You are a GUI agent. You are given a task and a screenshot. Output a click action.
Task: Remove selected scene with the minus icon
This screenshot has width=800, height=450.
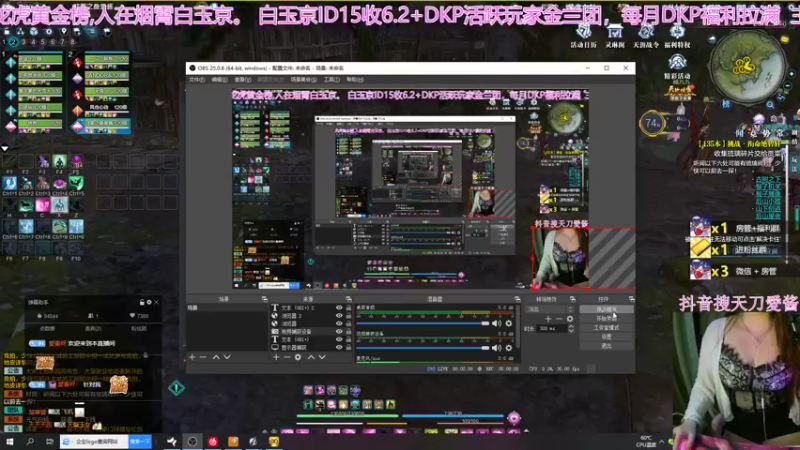pyautogui.click(x=203, y=357)
